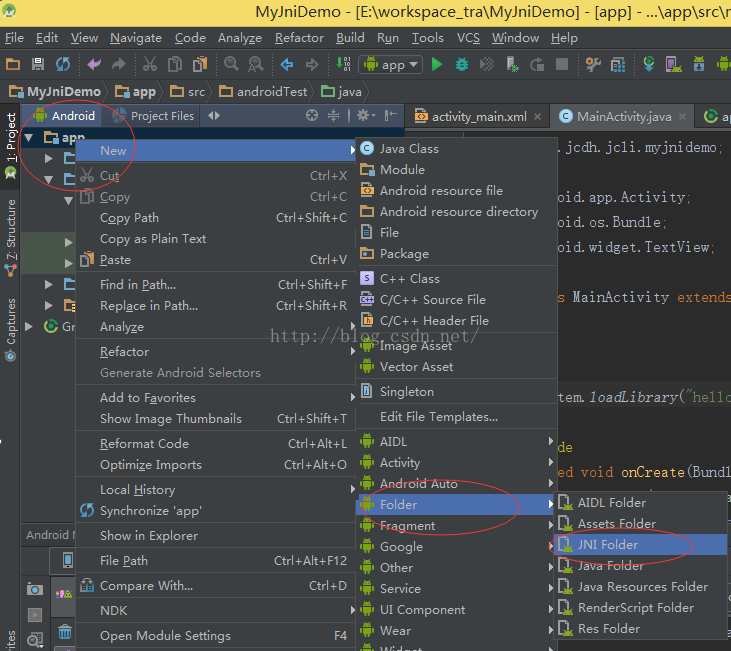
Task: Select Assets Folder option
Action: point(641,524)
